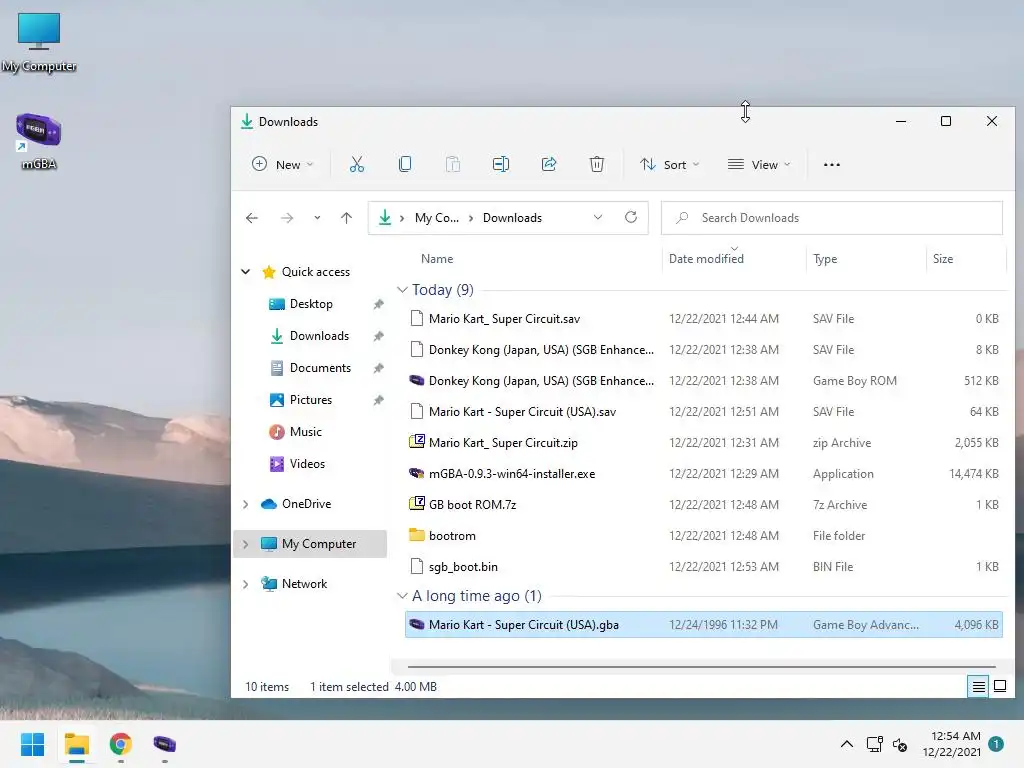The width and height of the screenshot is (1024, 768).
Task: Click My Co... breadcrumb in address bar
Action: 437,217
